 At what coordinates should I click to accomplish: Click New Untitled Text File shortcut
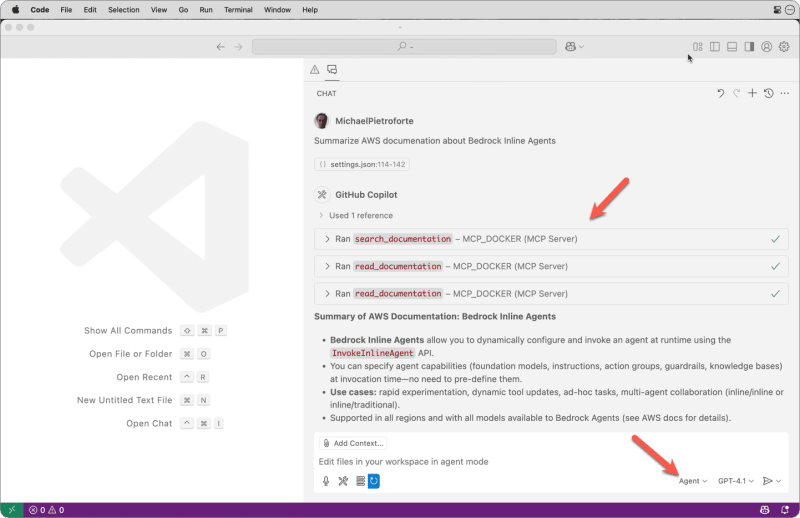tap(143, 400)
